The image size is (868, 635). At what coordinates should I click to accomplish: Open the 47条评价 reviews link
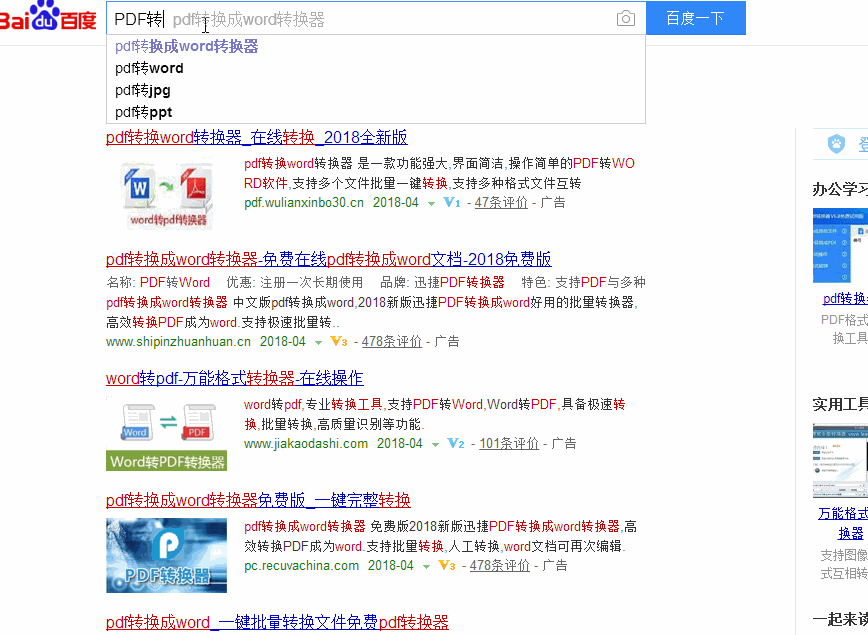(501, 203)
